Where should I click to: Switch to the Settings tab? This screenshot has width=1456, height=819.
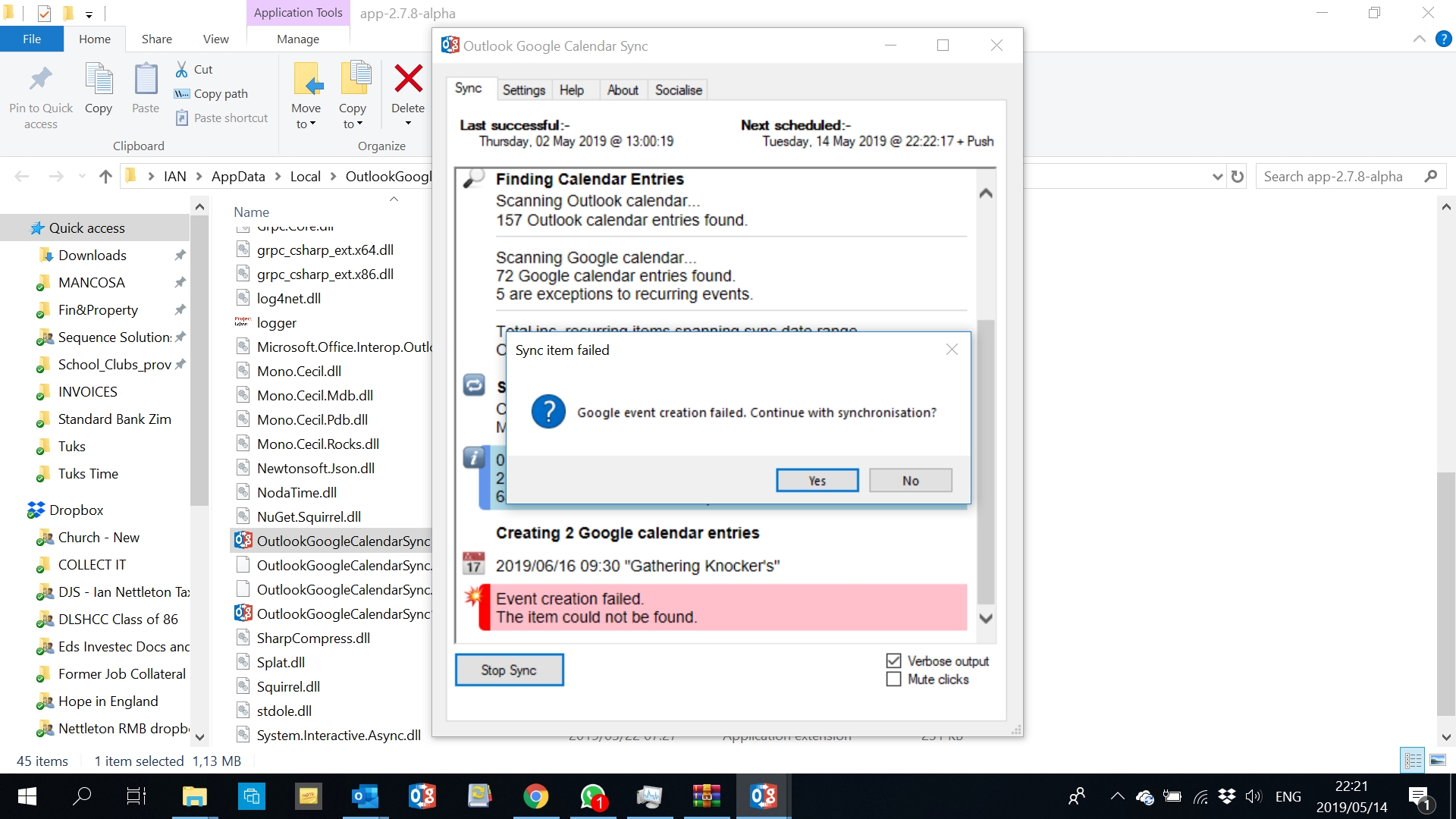523,89
